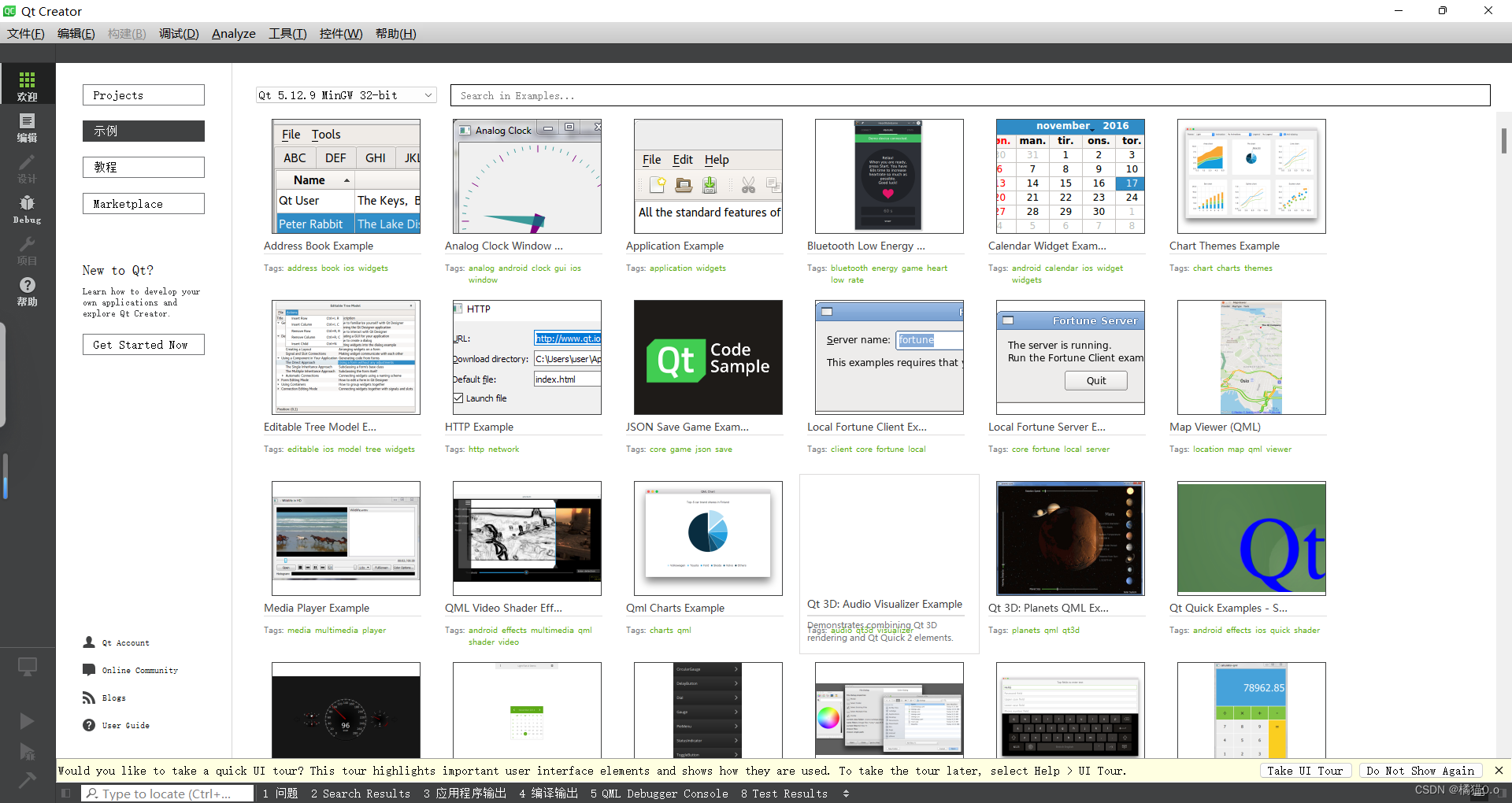The width and height of the screenshot is (1512, 803).
Task: Open the User Guide link
Action: click(125, 726)
